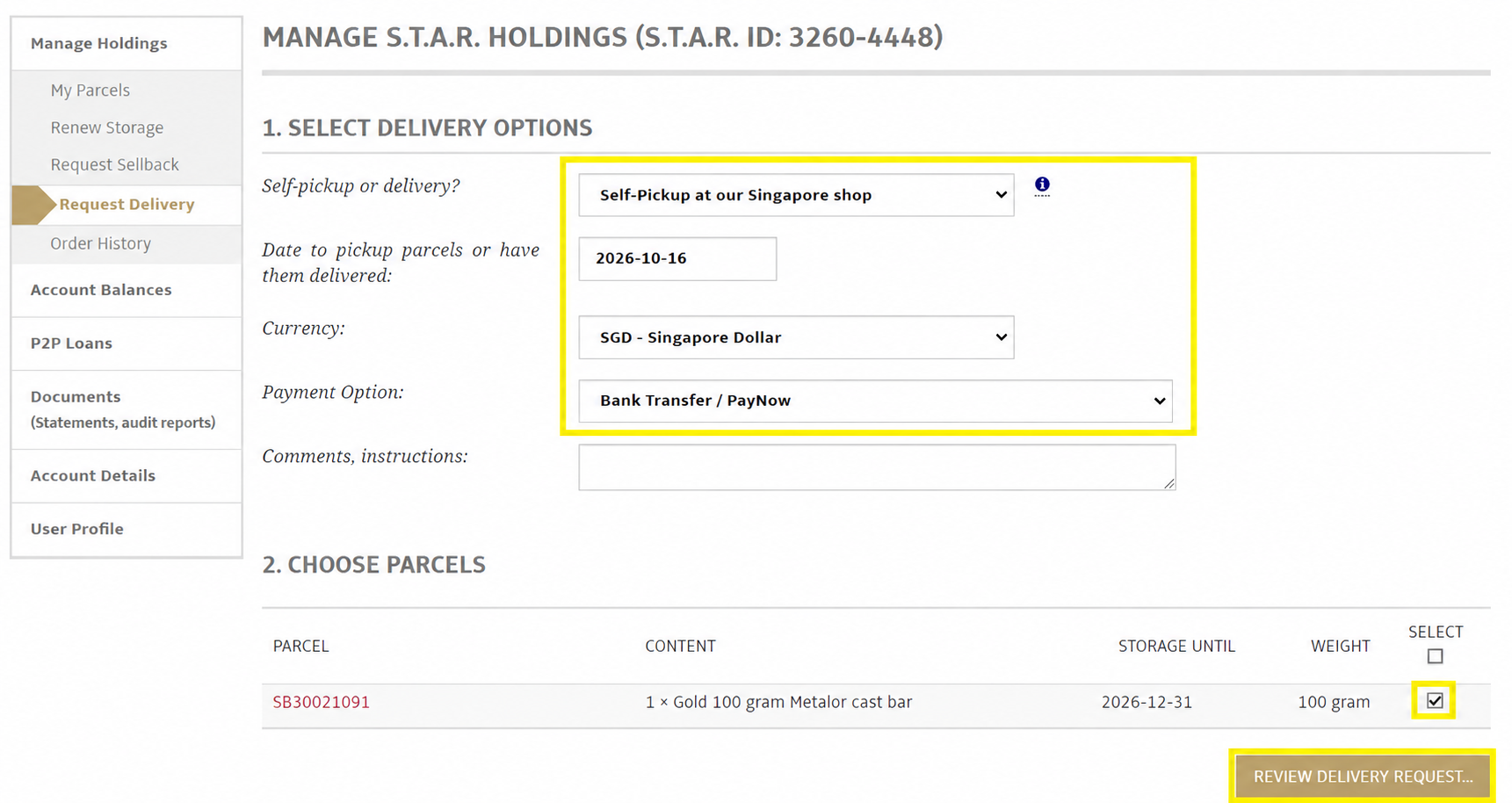Click the pickup date field 2026-10-16
1512x803 pixels.
[677, 258]
